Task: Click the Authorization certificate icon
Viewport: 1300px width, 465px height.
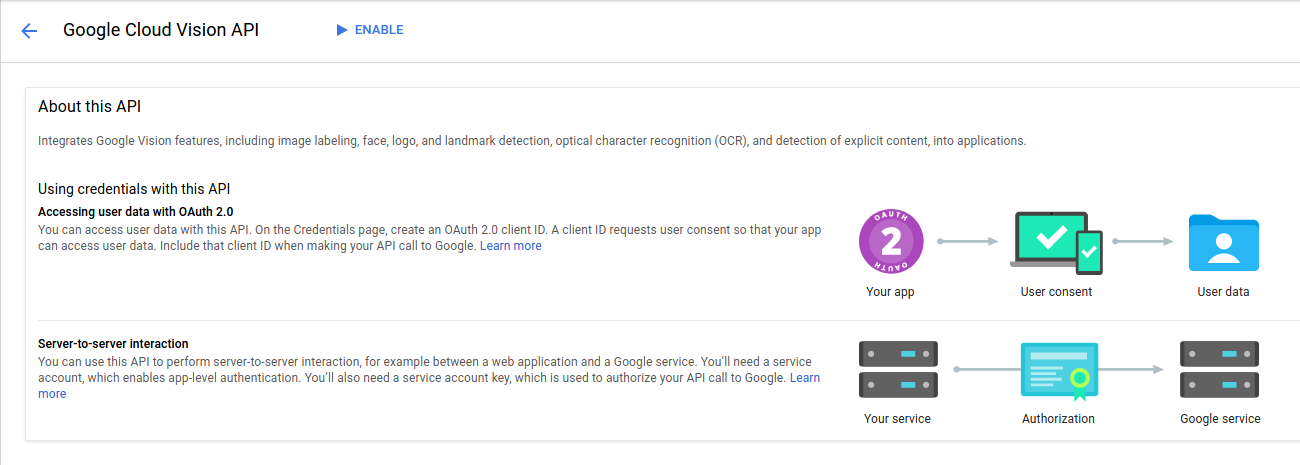Action: 1059,371
